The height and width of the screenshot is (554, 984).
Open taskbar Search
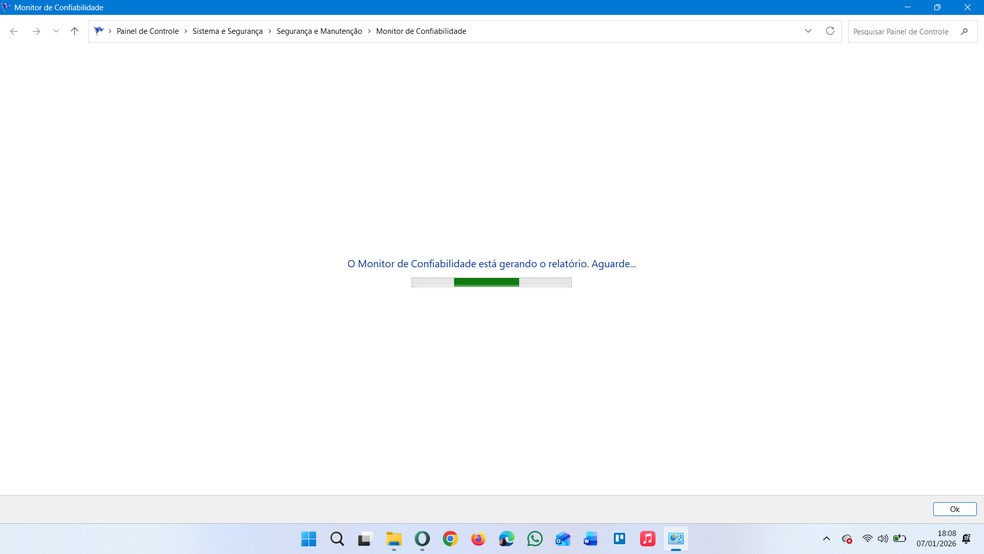[x=337, y=539]
